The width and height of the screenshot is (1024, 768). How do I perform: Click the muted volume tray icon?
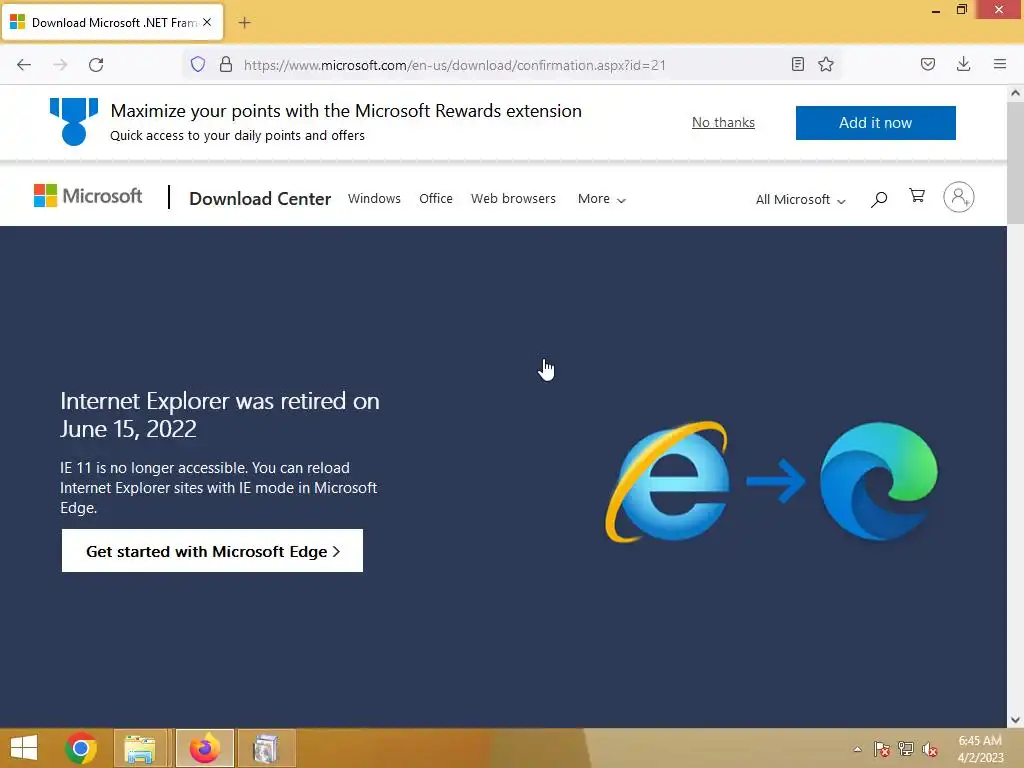tap(930, 749)
